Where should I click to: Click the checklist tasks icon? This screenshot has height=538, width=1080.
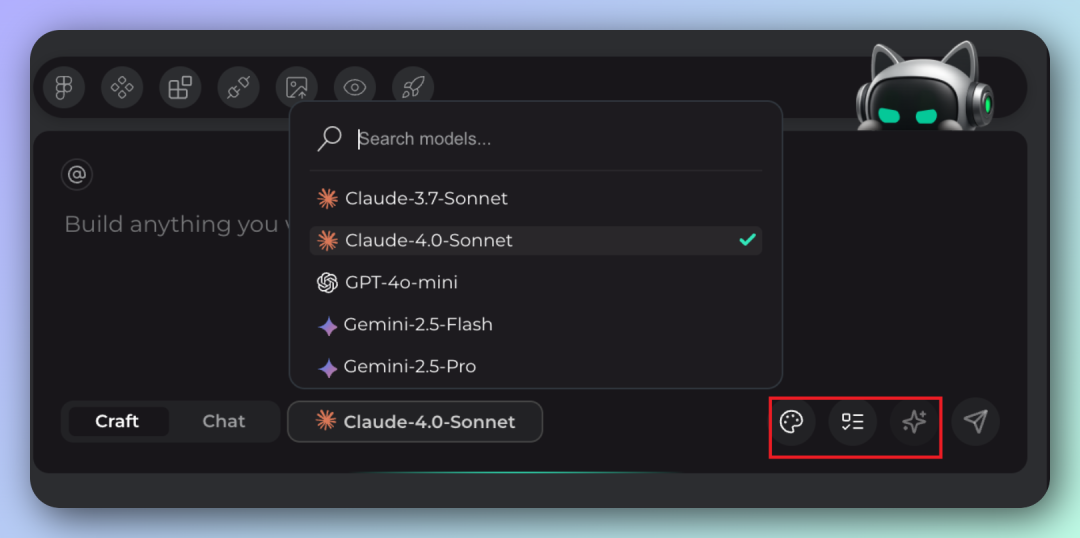tap(852, 422)
